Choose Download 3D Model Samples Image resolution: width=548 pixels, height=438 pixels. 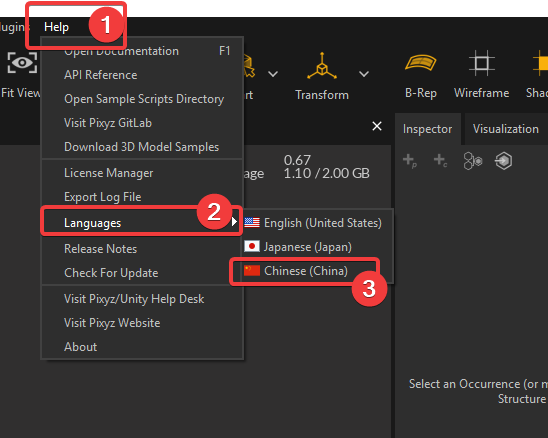click(142, 147)
